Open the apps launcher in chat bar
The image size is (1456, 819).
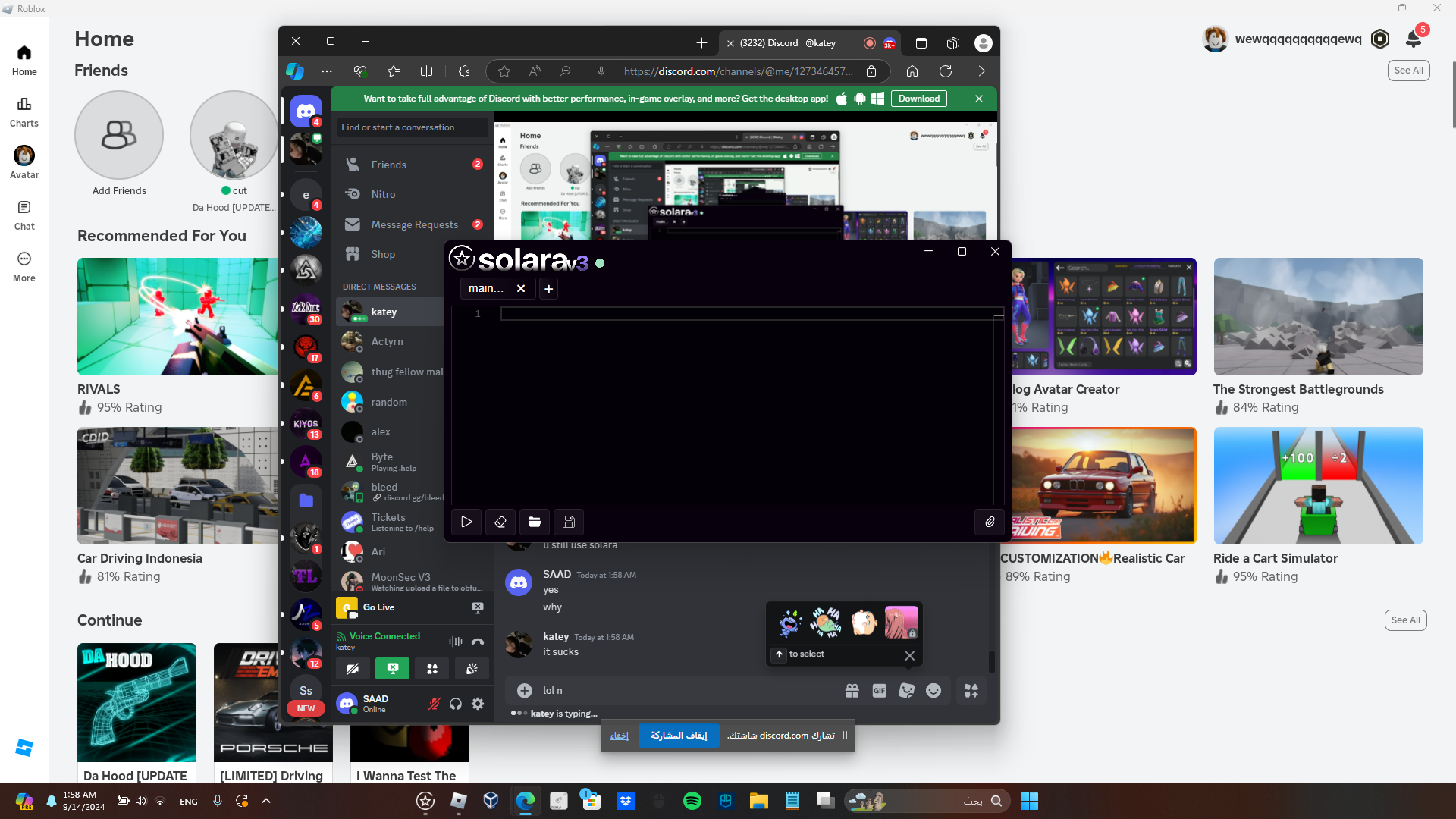click(971, 691)
